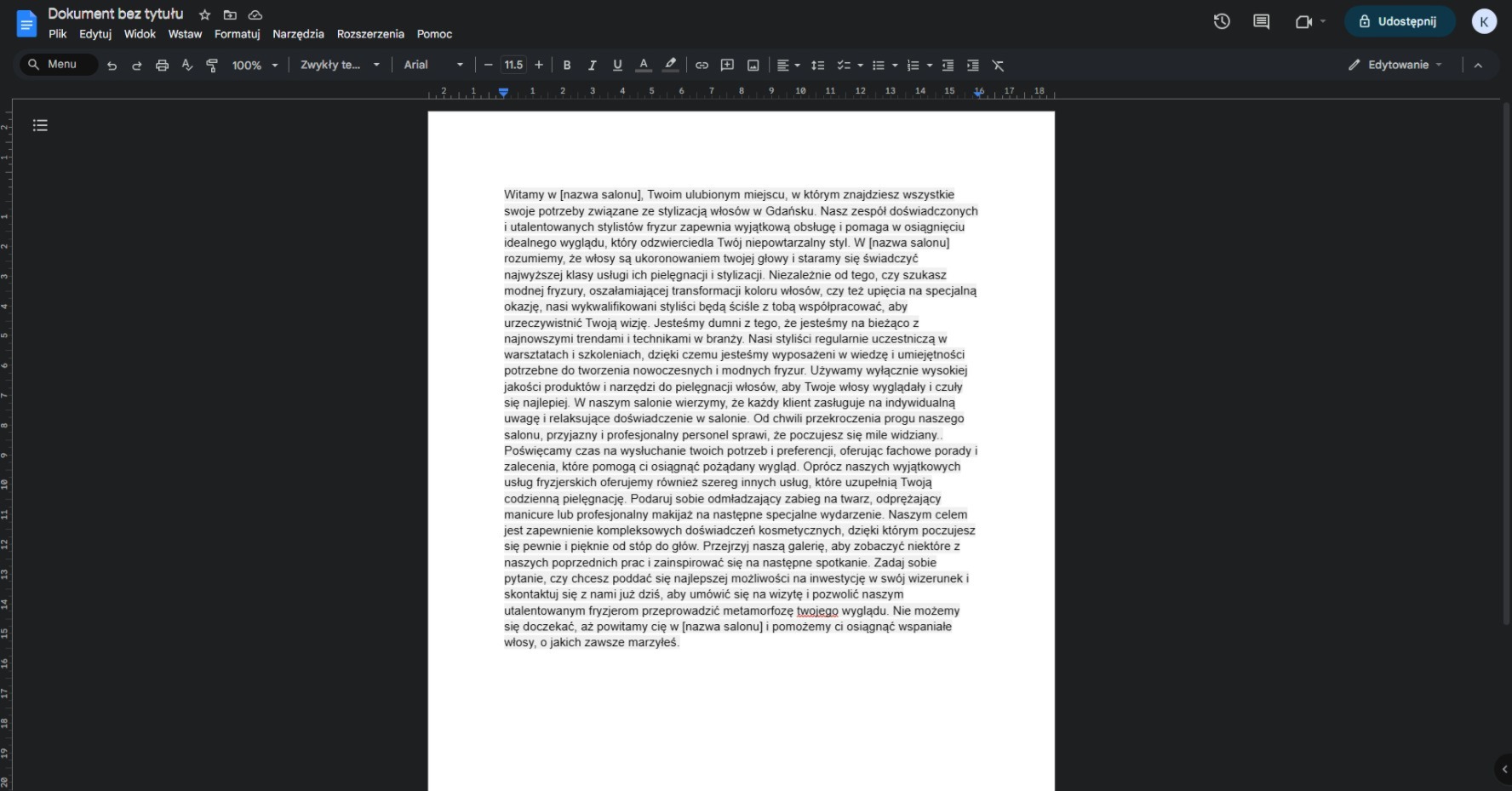The height and width of the screenshot is (791, 1512).
Task: Run spell and grammar check
Action: (x=186, y=65)
